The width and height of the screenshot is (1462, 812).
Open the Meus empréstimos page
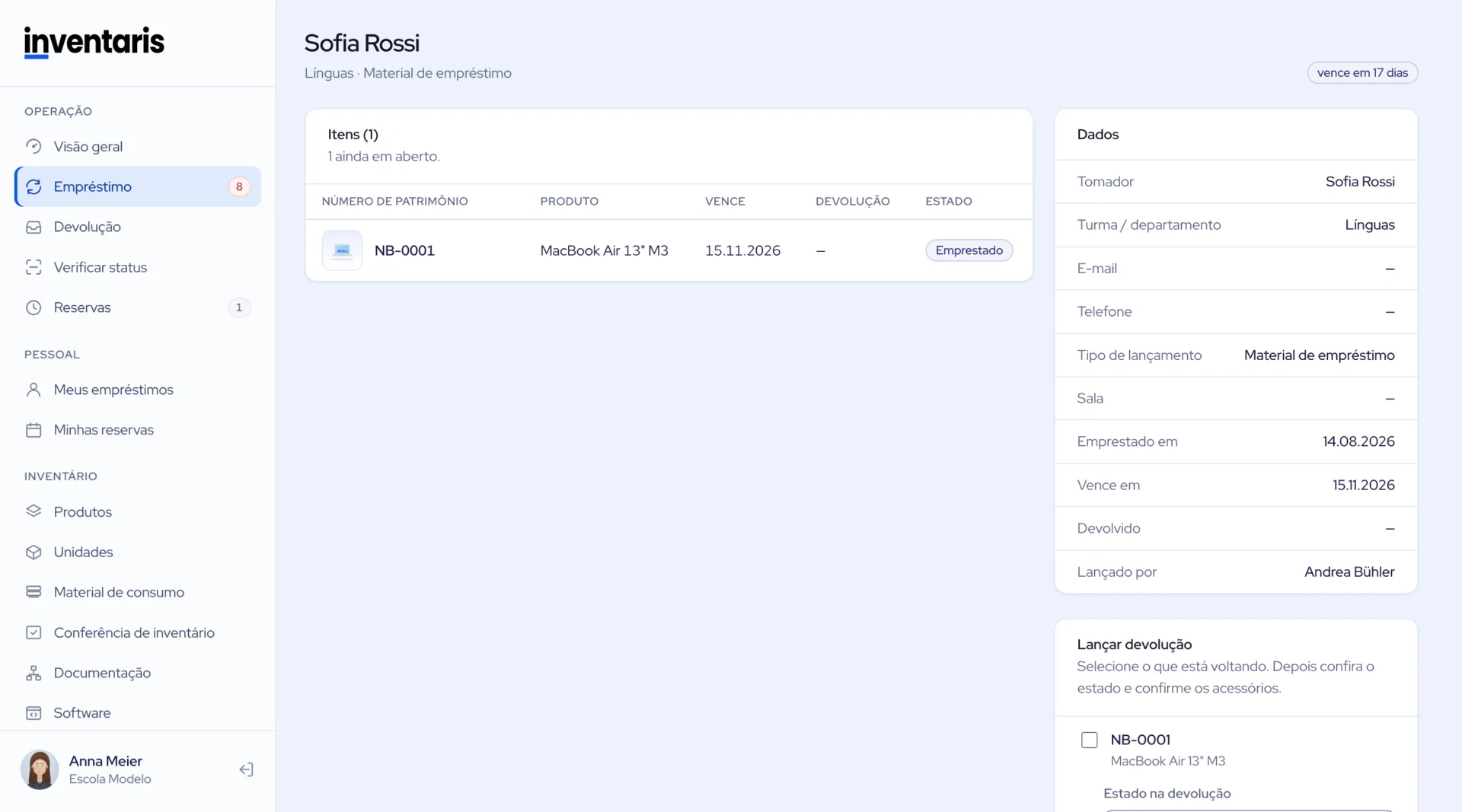(138, 390)
